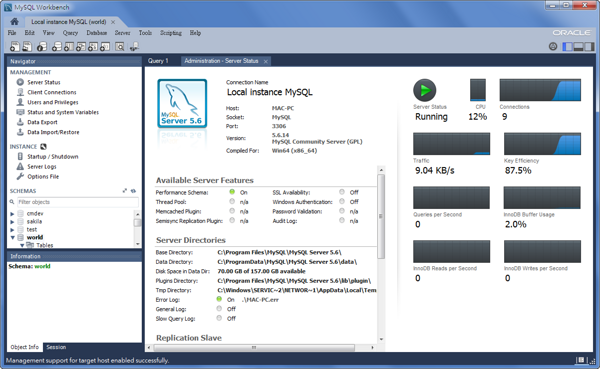This screenshot has width=600, height=369.
Task: Toggle the right sidebar panel visibility
Action: [x=590, y=47]
